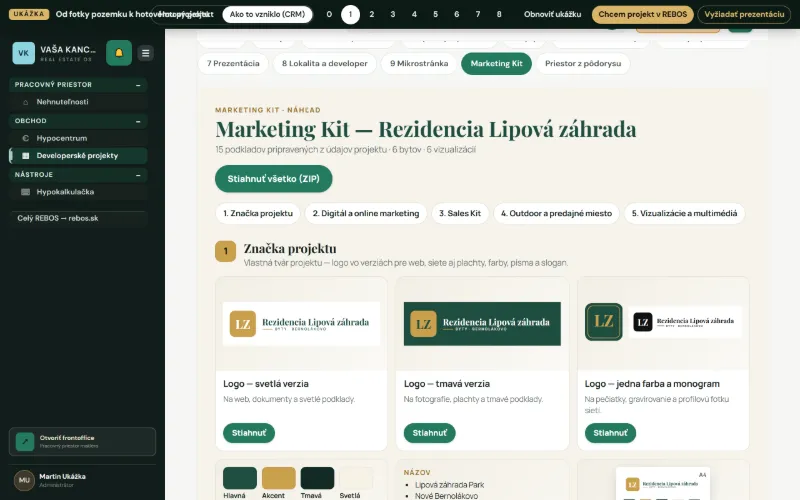Click the Nehnuteľnosti home icon
This screenshot has height=500, width=800.
pos(26,102)
